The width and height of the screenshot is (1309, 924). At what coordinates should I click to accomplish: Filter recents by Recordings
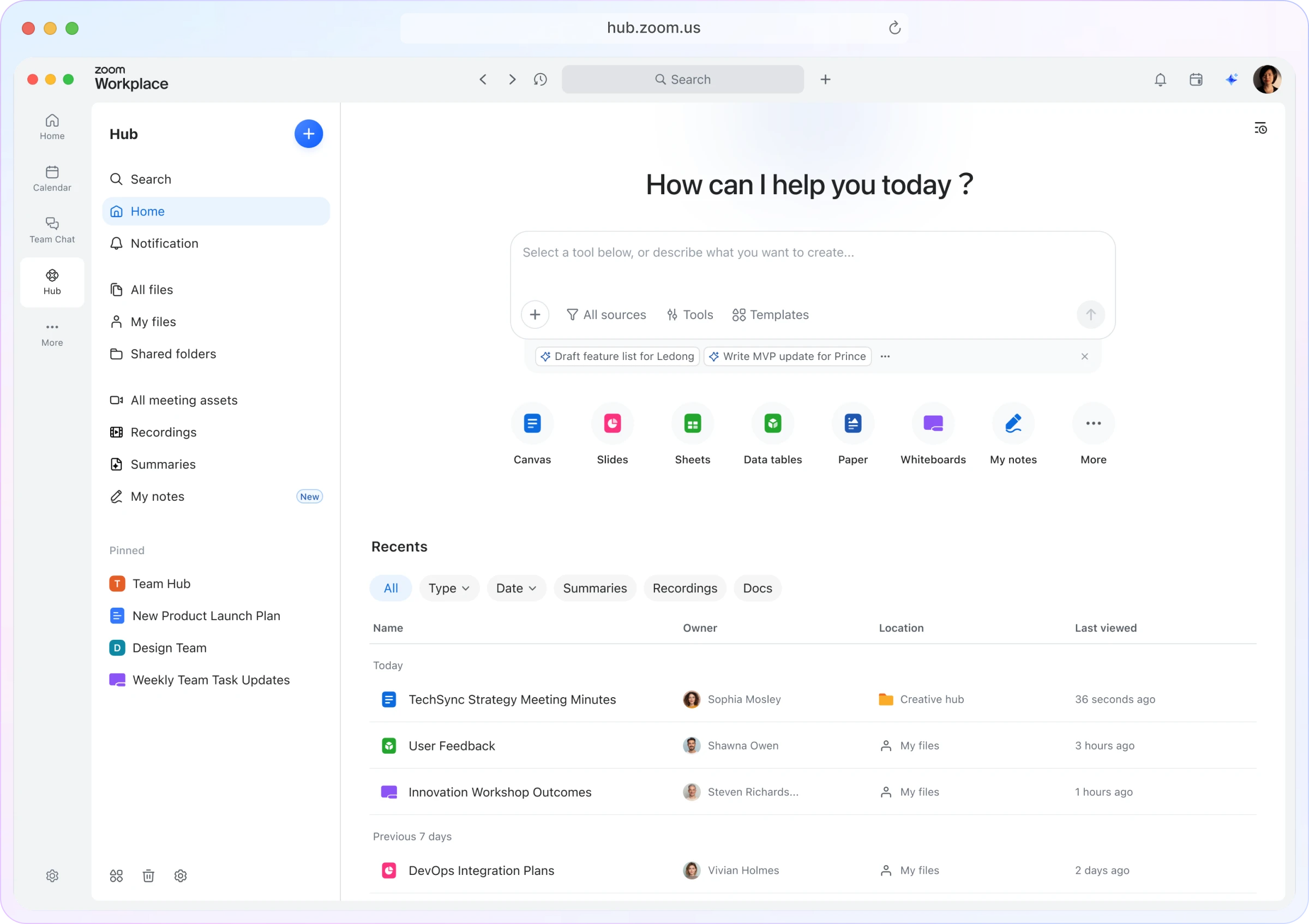(684, 588)
